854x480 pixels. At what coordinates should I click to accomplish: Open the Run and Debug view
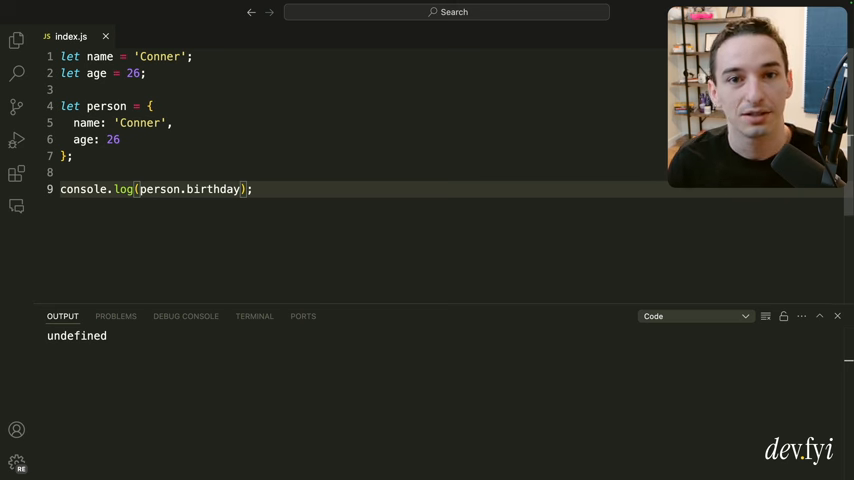[16, 140]
